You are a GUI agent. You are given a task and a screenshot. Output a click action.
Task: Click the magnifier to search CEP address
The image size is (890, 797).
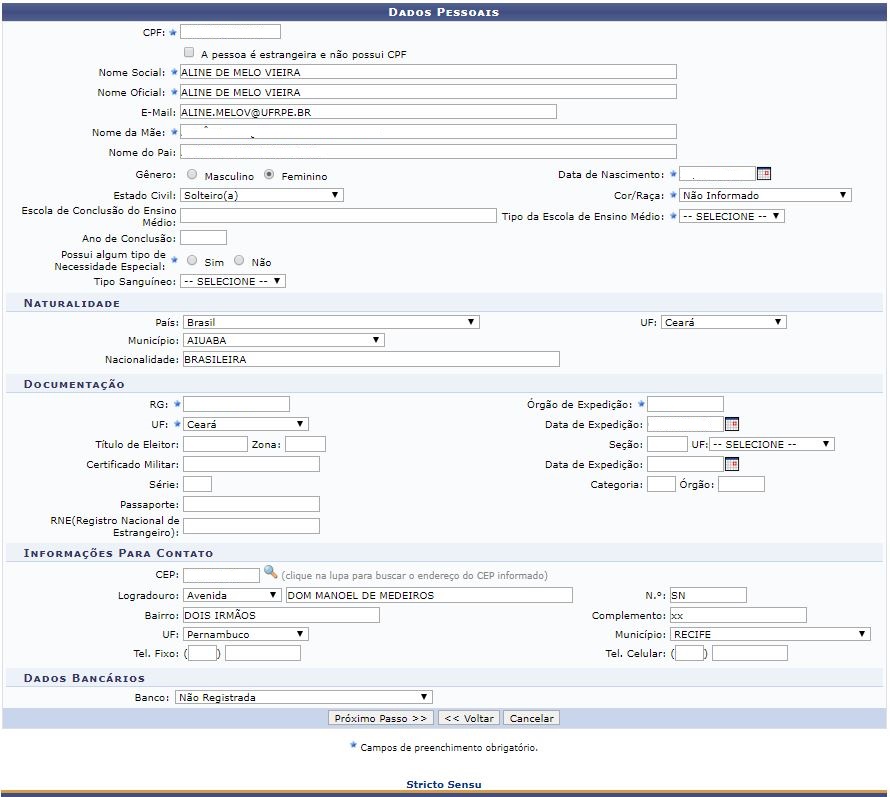click(271, 572)
